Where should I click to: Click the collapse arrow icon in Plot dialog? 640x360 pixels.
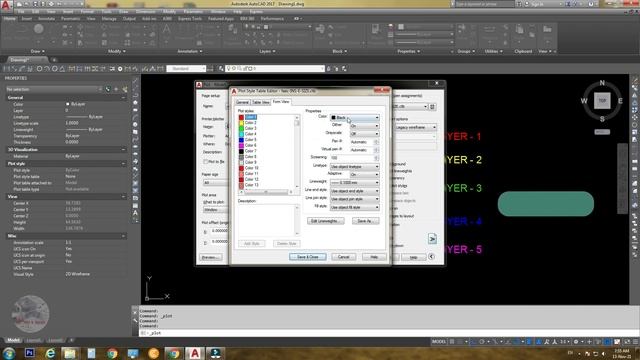tap(431, 256)
